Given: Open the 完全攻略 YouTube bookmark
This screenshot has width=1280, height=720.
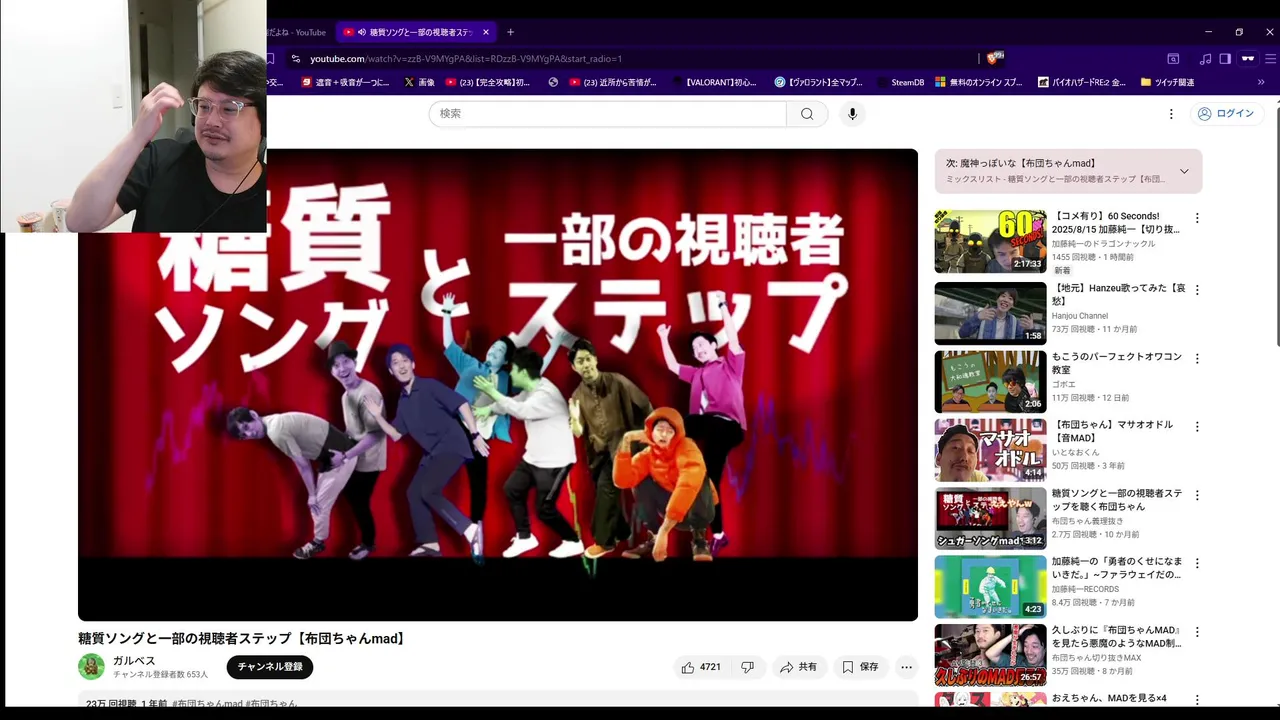Looking at the screenshot, I should [x=488, y=82].
